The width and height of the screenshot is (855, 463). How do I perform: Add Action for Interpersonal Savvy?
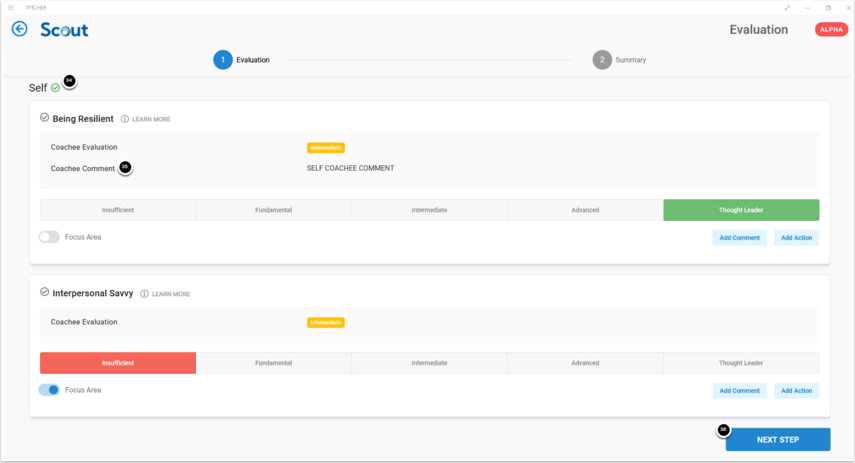coord(797,391)
